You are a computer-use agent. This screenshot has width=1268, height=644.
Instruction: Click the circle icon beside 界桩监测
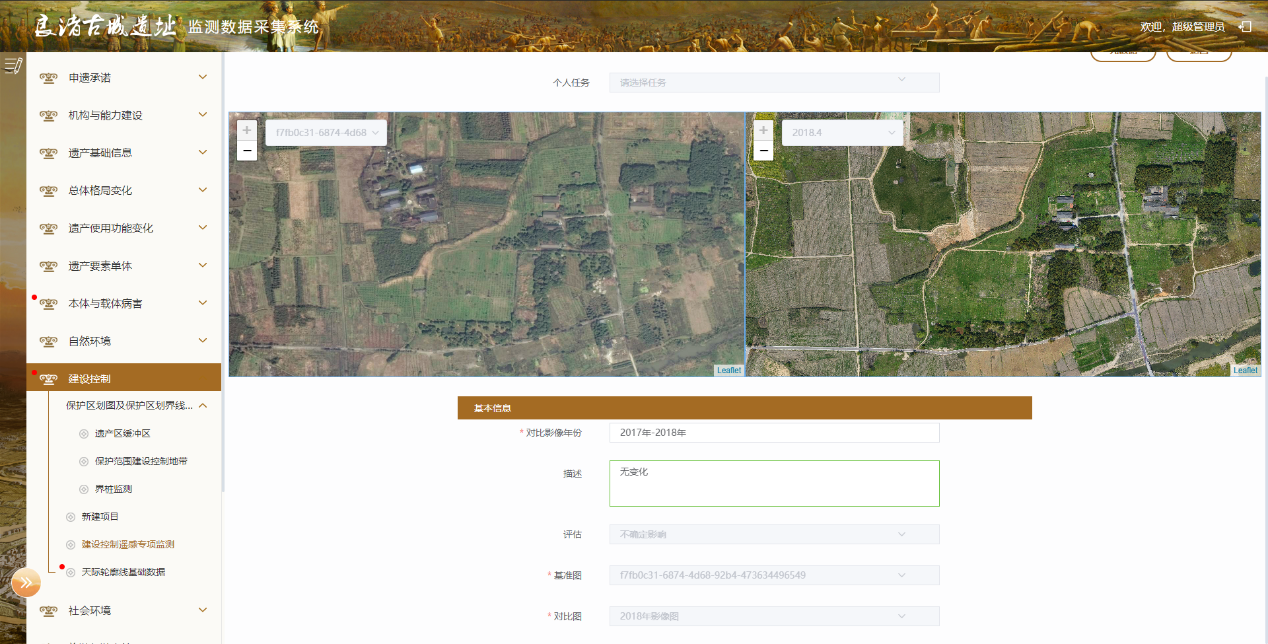point(84,489)
